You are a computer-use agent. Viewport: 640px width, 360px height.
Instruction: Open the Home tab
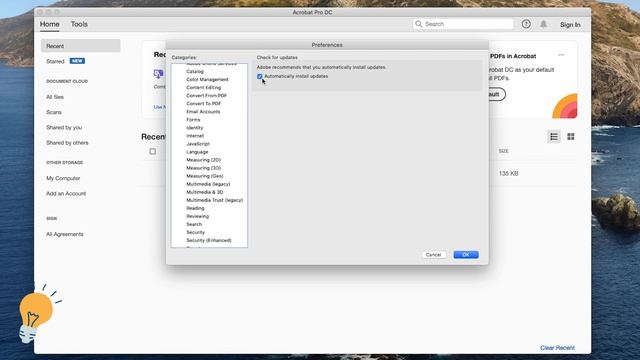(x=49, y=24)
